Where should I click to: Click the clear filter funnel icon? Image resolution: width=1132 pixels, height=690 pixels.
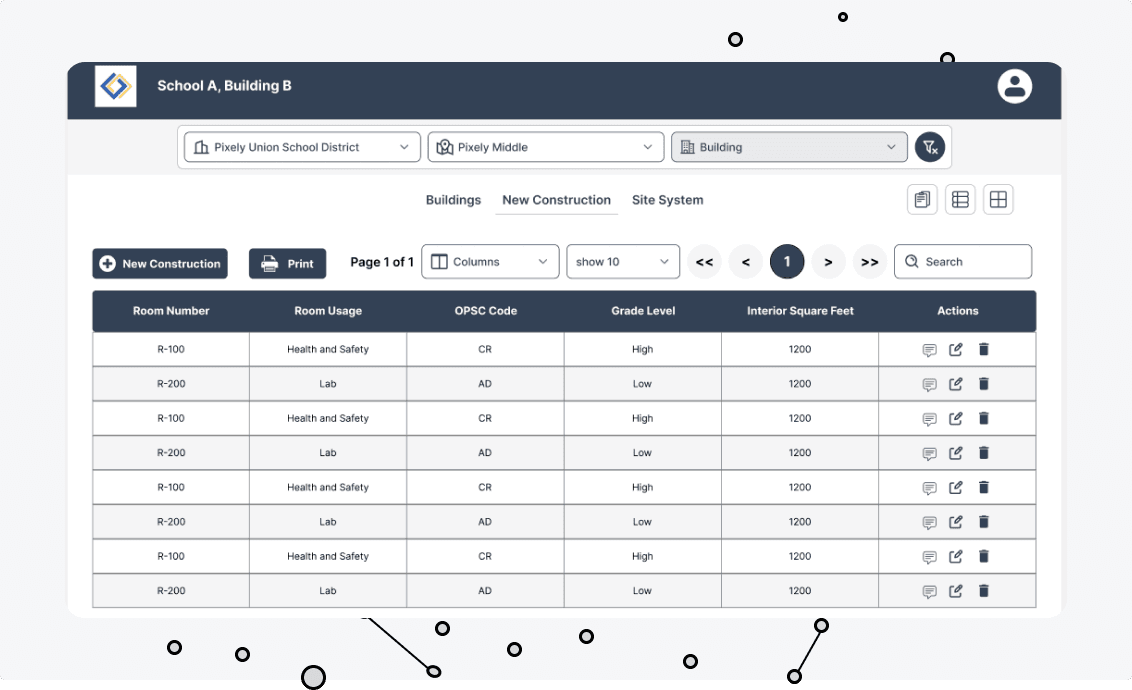coord(929,147)
